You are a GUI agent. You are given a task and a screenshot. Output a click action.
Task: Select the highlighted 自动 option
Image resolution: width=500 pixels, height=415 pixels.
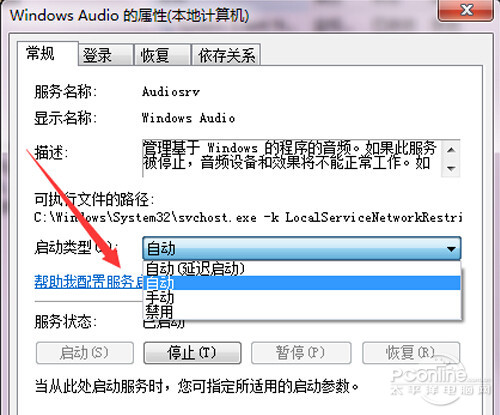302,283
